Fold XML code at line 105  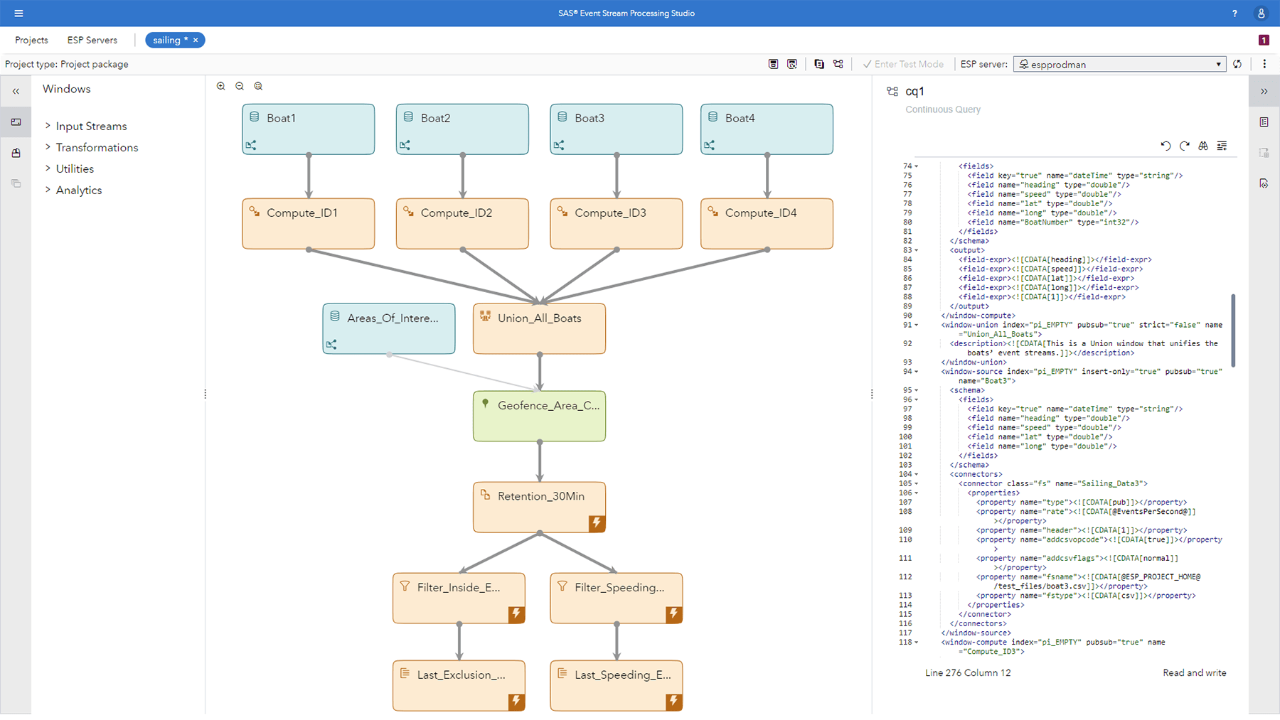pos(917,484)
